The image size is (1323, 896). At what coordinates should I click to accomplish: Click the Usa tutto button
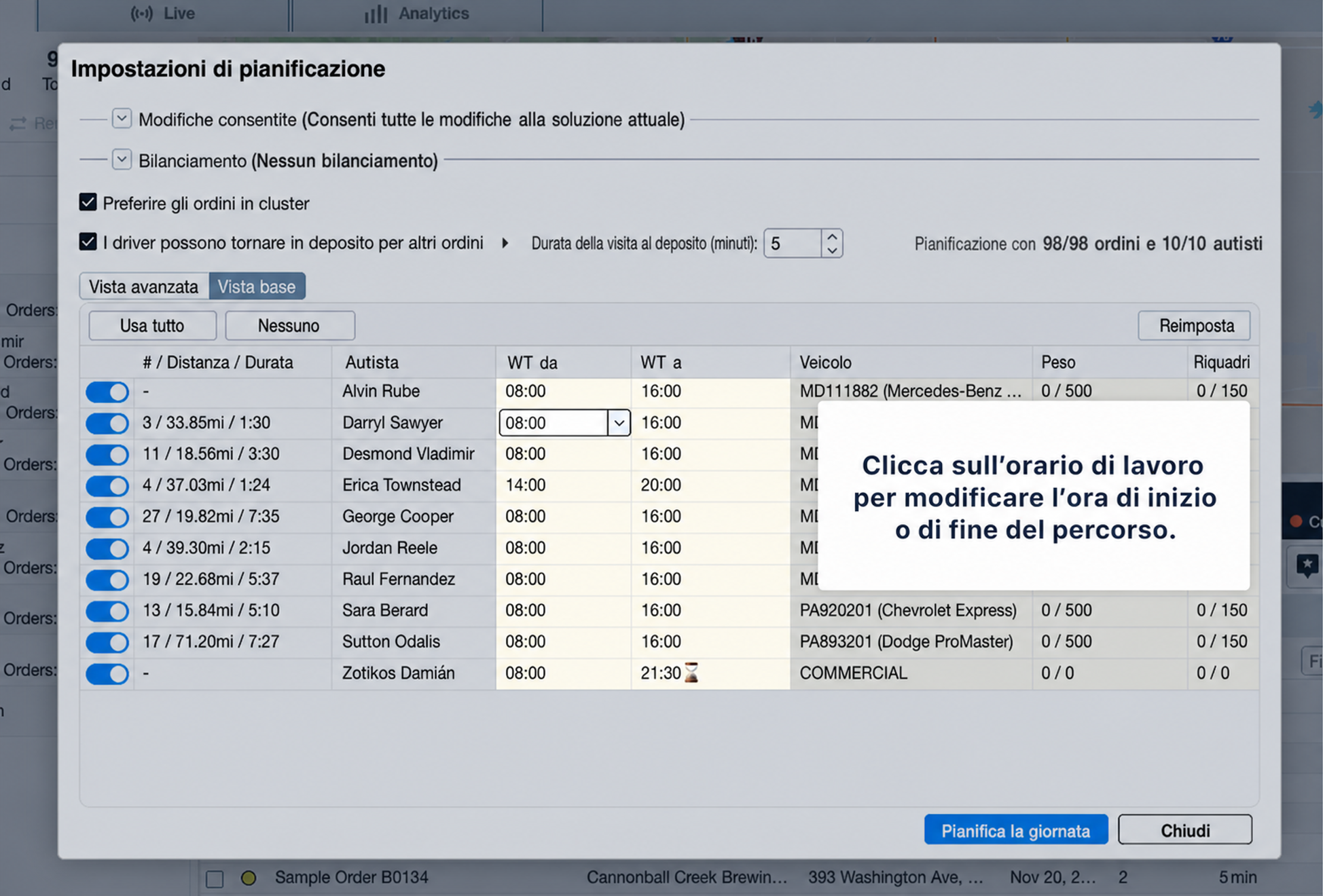tap(152, 326)
